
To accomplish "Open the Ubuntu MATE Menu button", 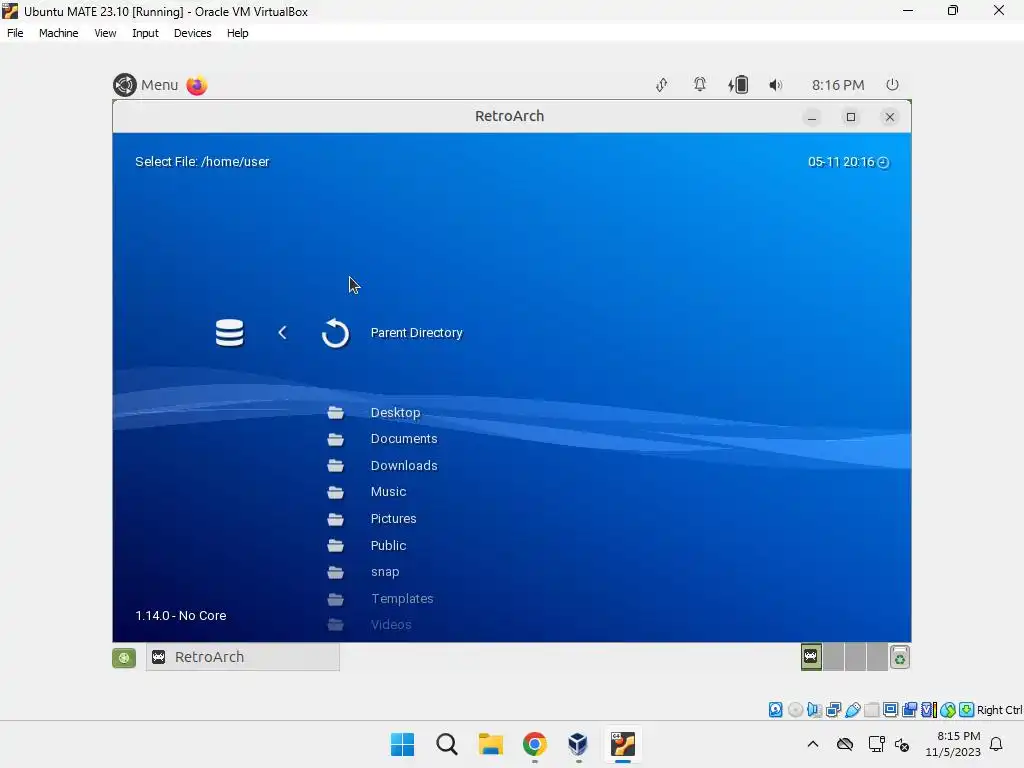I will click(x=146, y=85).
